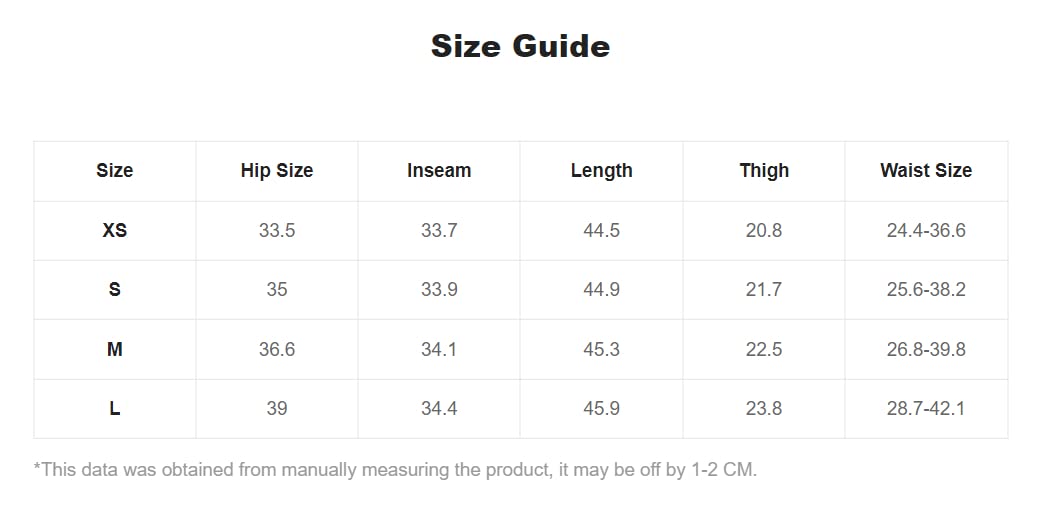
Task: Click the Size Guide heading
Action: (520, 46)
